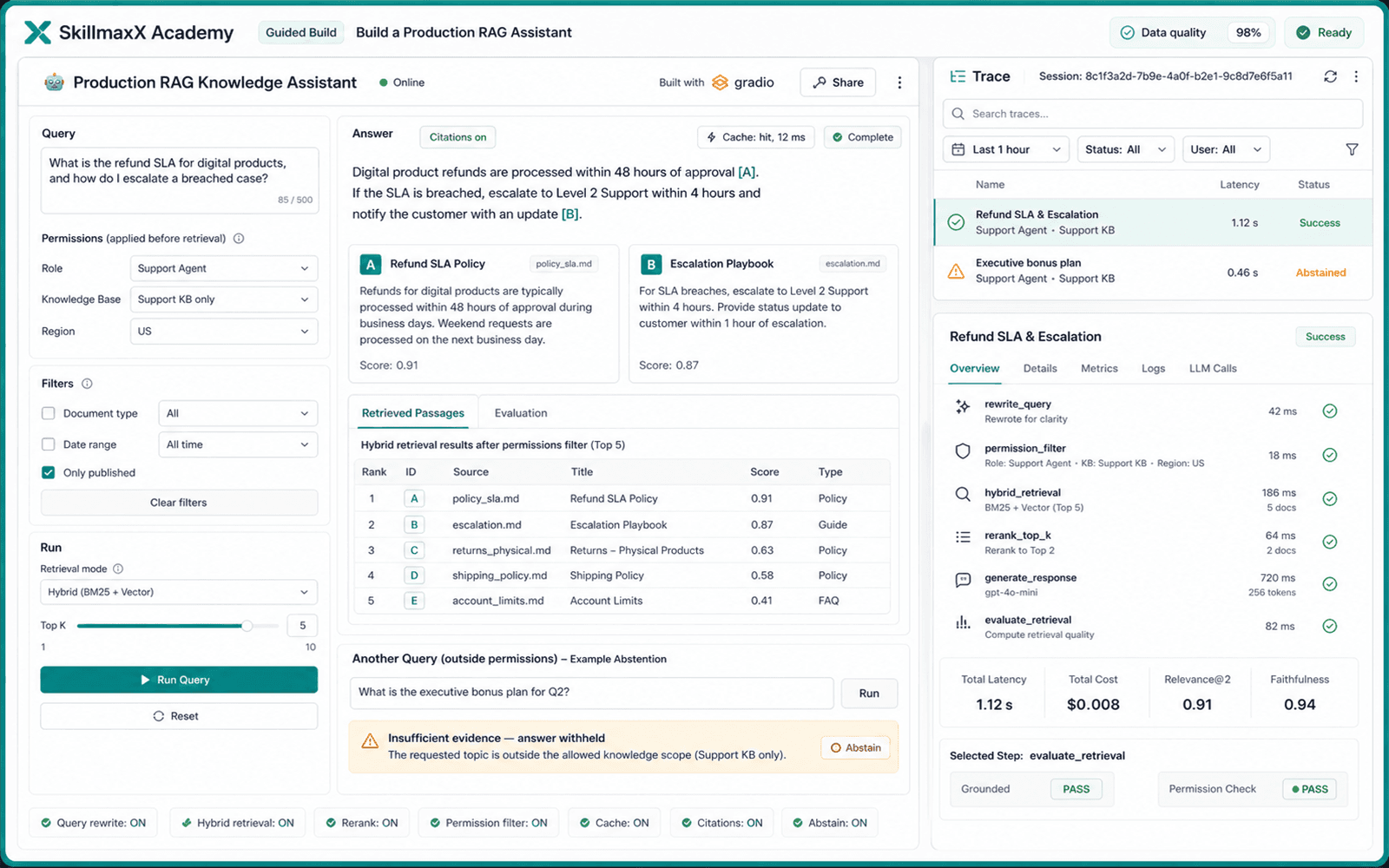Click the hybrid_retrieval magnifier icon
Image resolution: width=1389 pixels, height=868 pixels.
pyautogui.click(x=963, y=494)
